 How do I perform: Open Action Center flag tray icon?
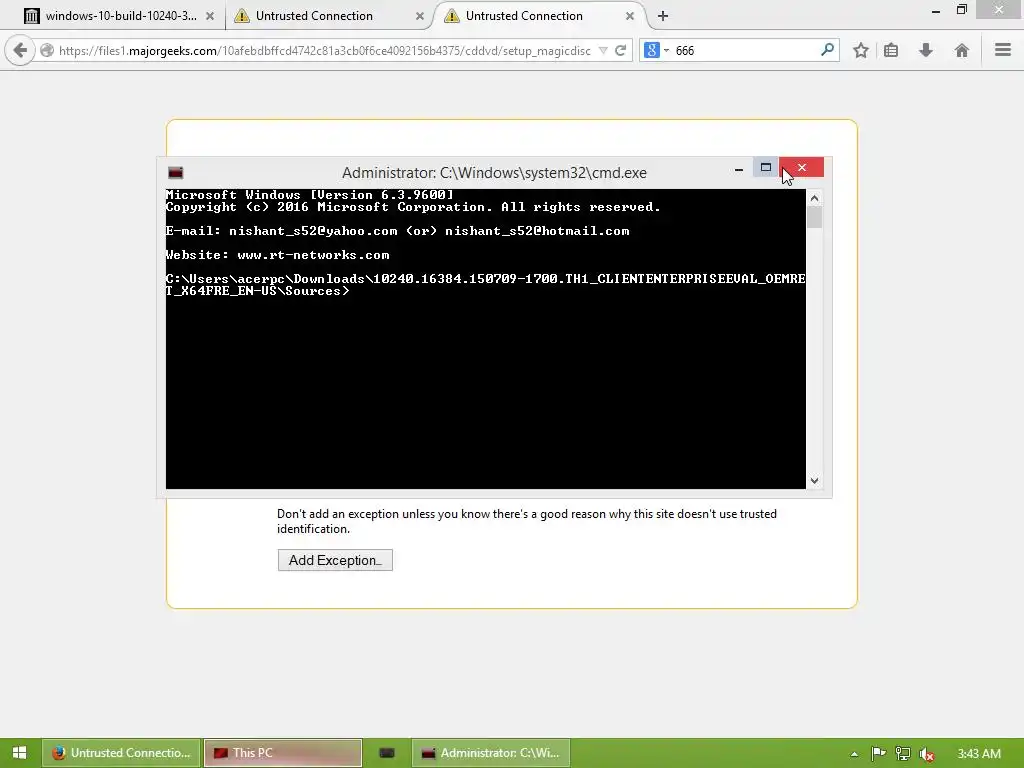(x=878, y=754)
